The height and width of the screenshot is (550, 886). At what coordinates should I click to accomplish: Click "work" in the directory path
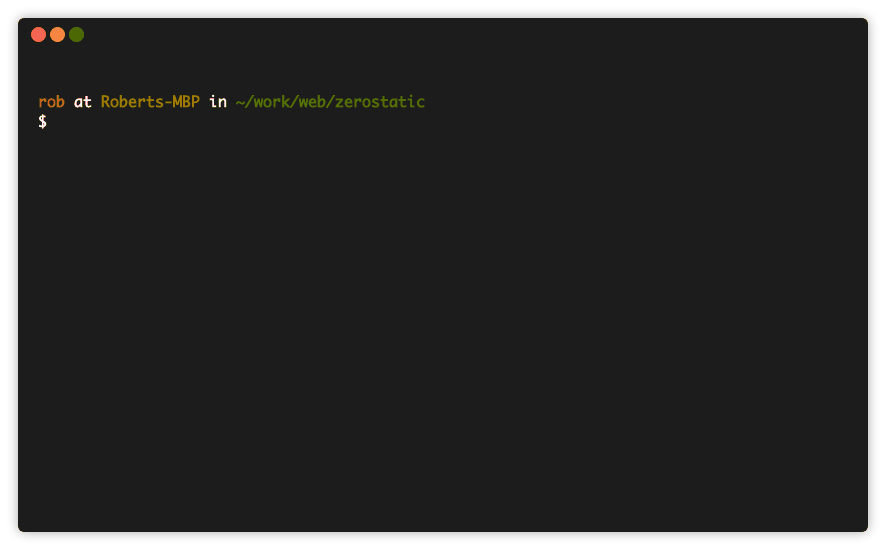point(270,102)
